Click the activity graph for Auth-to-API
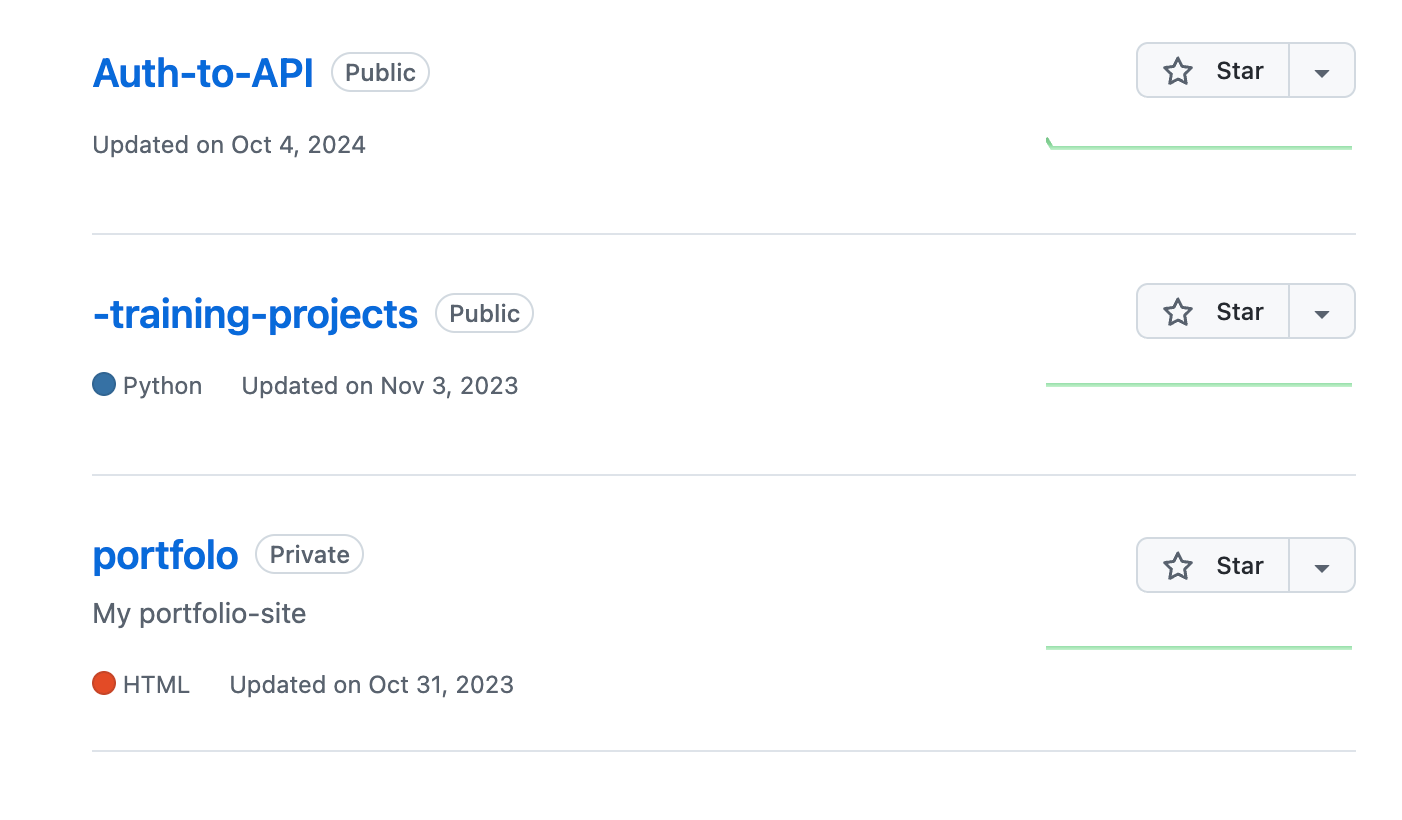 [x=1199, y=143]
